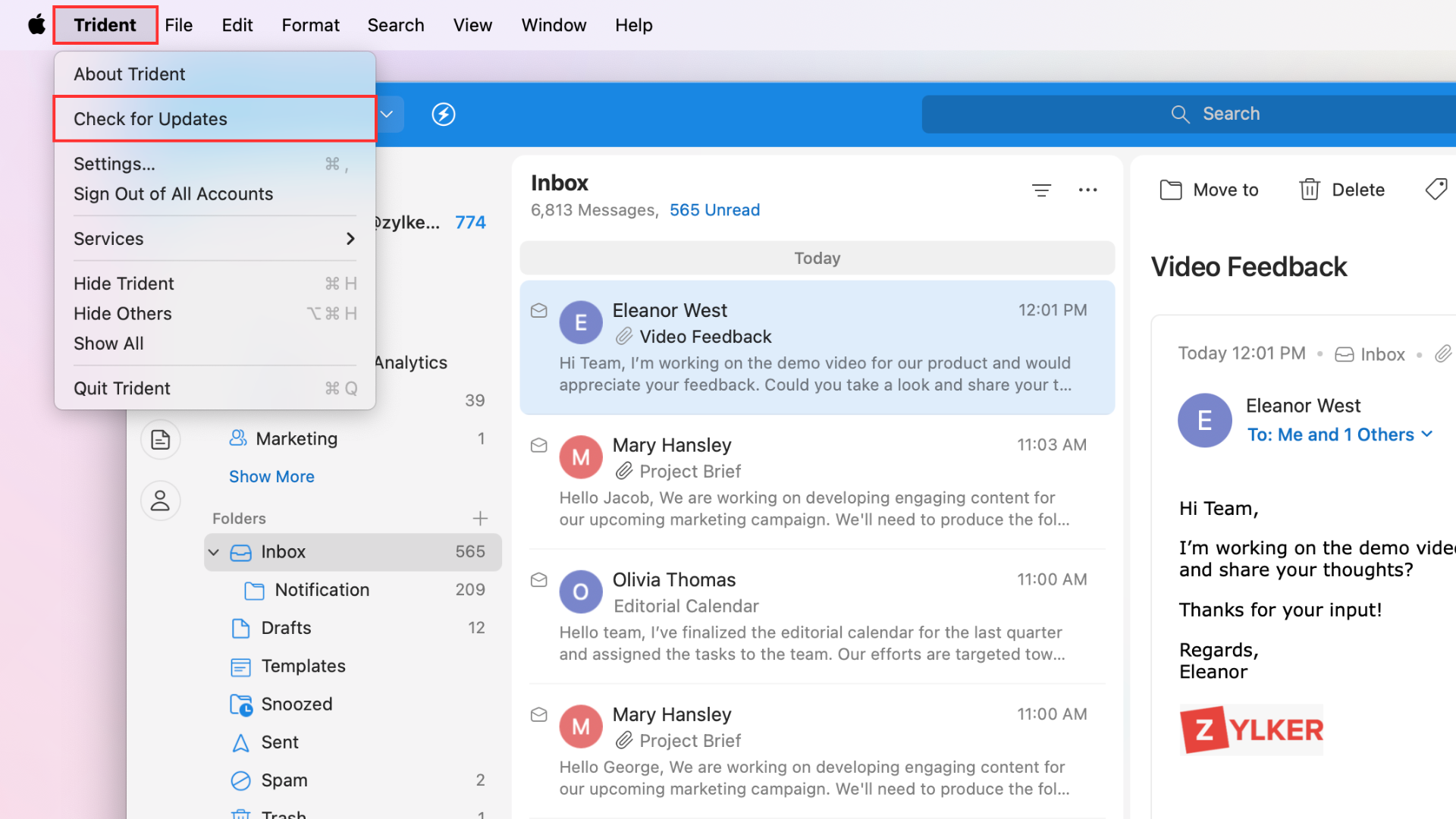Select Show All menu entry
Image resolution: width=1456 pixels, height=819 pixels.
[x=215, y=344]
